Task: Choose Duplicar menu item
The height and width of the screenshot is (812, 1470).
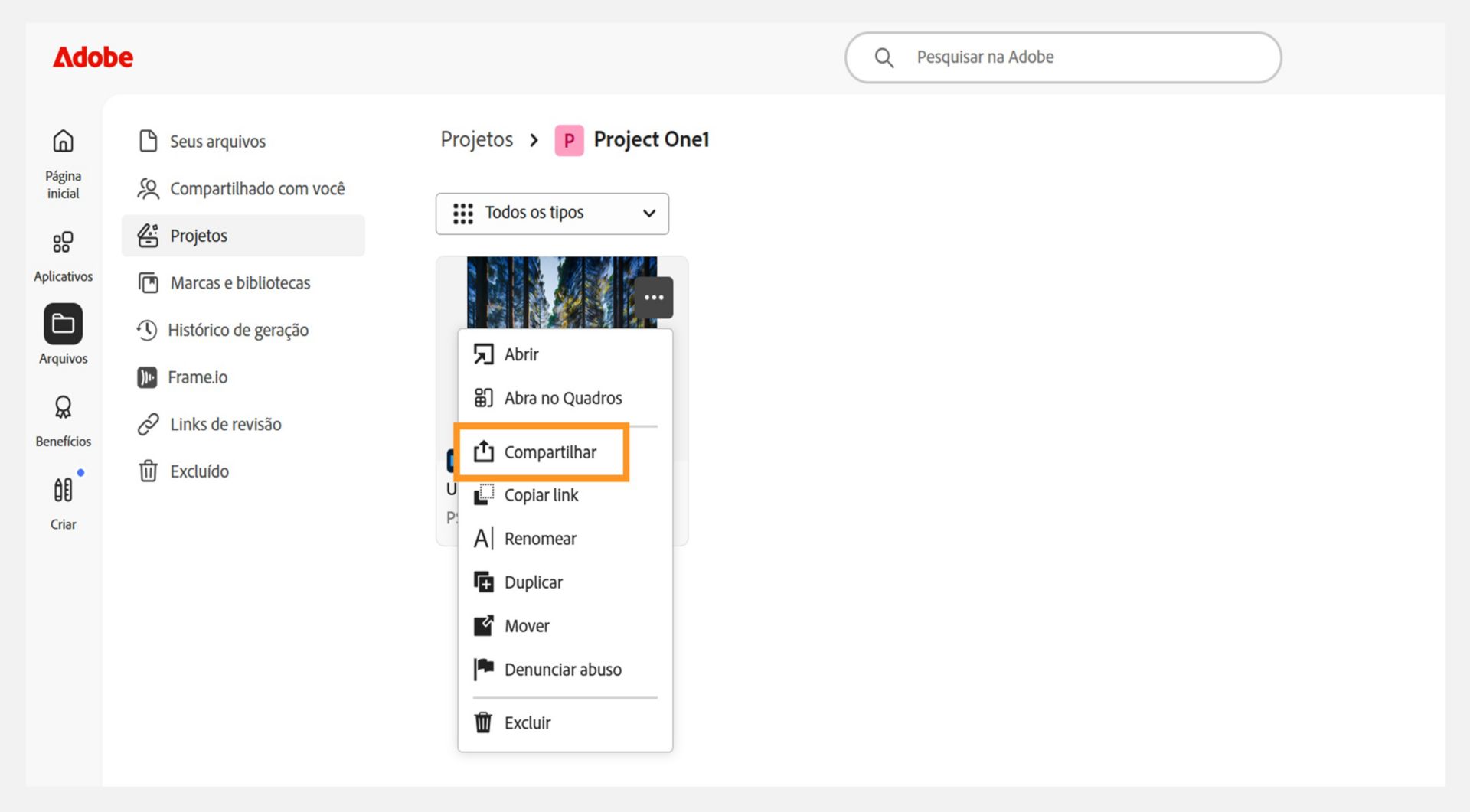Action: (565, 582)
